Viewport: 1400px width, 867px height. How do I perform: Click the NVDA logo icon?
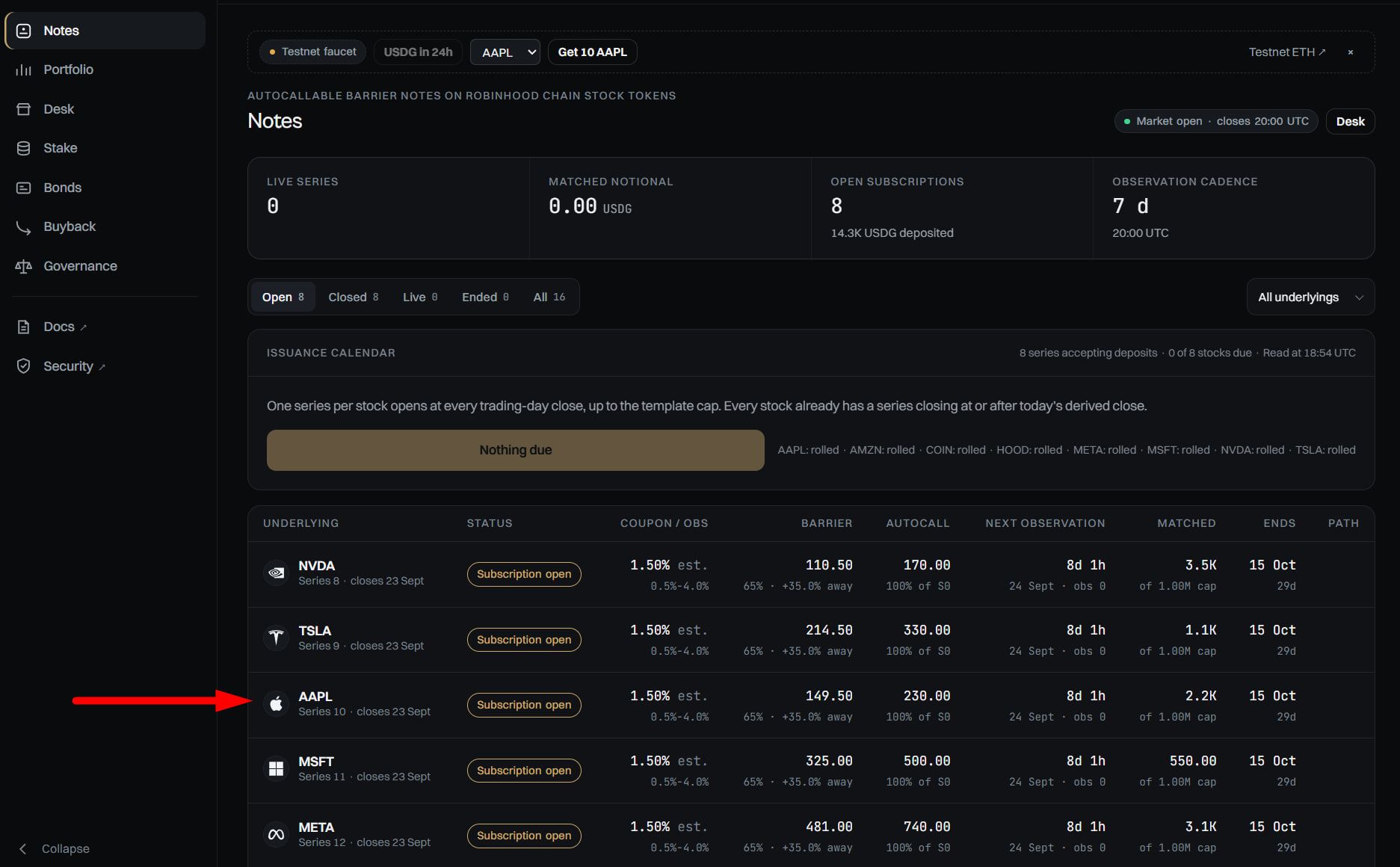[x=276, y=573]
